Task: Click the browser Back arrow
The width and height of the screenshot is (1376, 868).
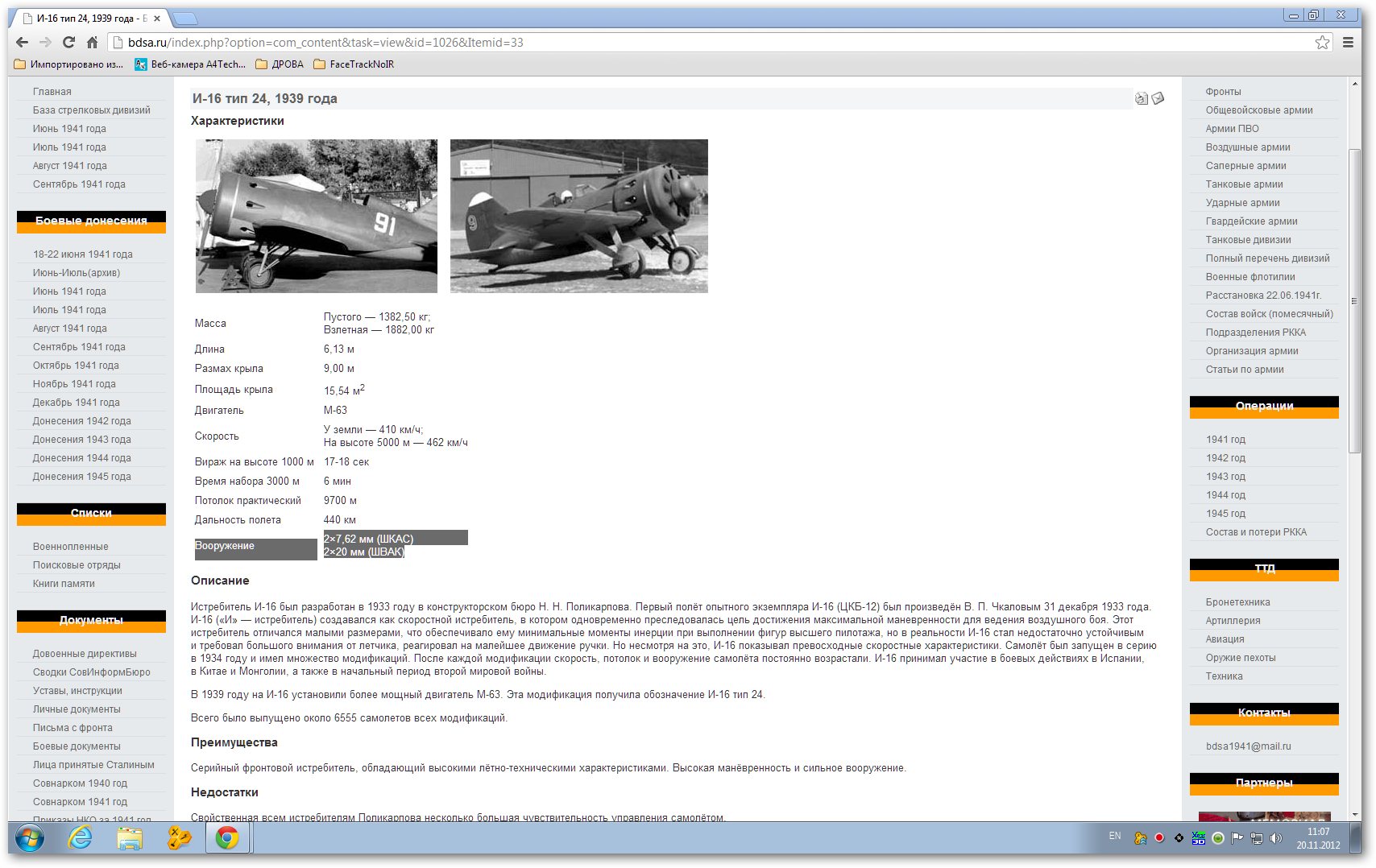Action: (x=23, y=43)
